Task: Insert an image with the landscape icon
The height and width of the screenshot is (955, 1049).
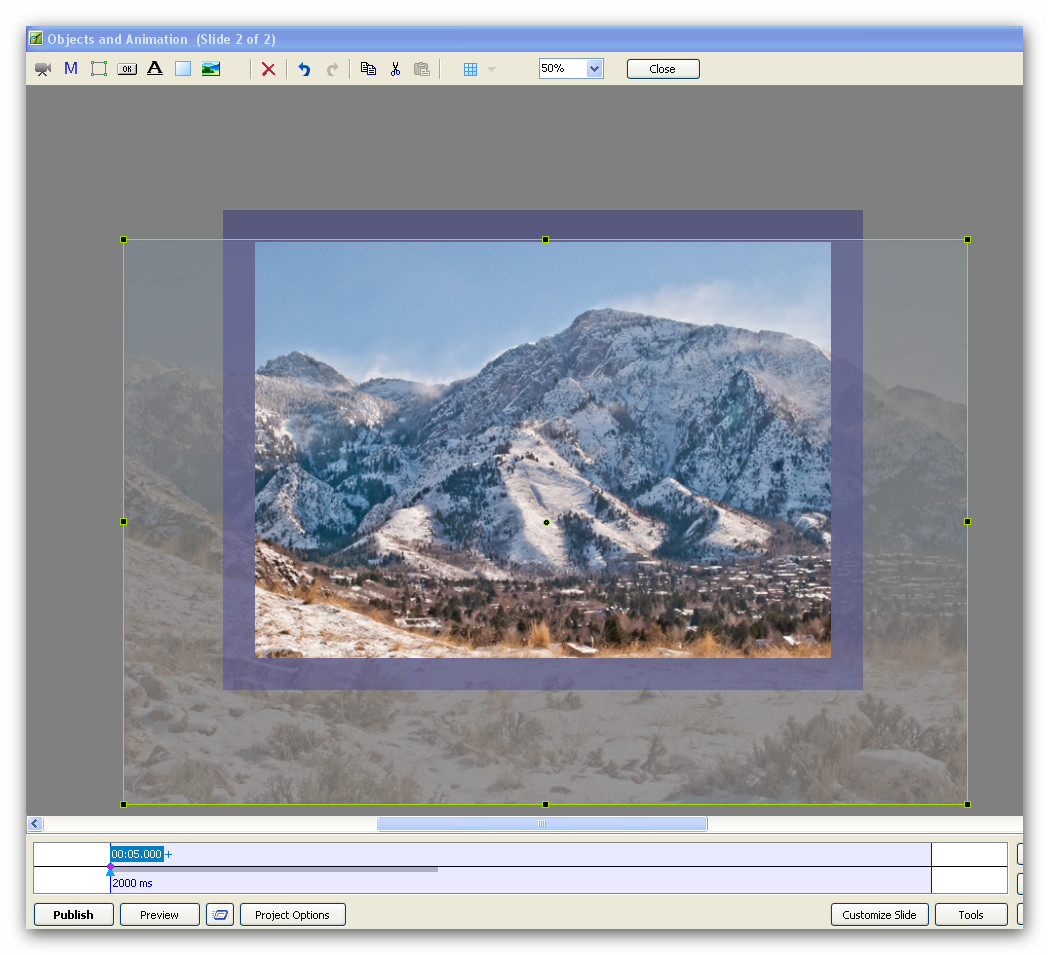Action: pyautogui.click(x=211, y=69)
